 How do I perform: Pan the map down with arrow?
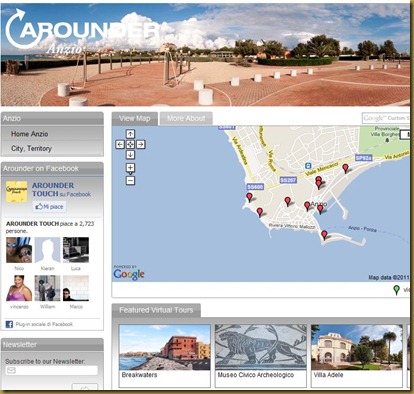130,155
